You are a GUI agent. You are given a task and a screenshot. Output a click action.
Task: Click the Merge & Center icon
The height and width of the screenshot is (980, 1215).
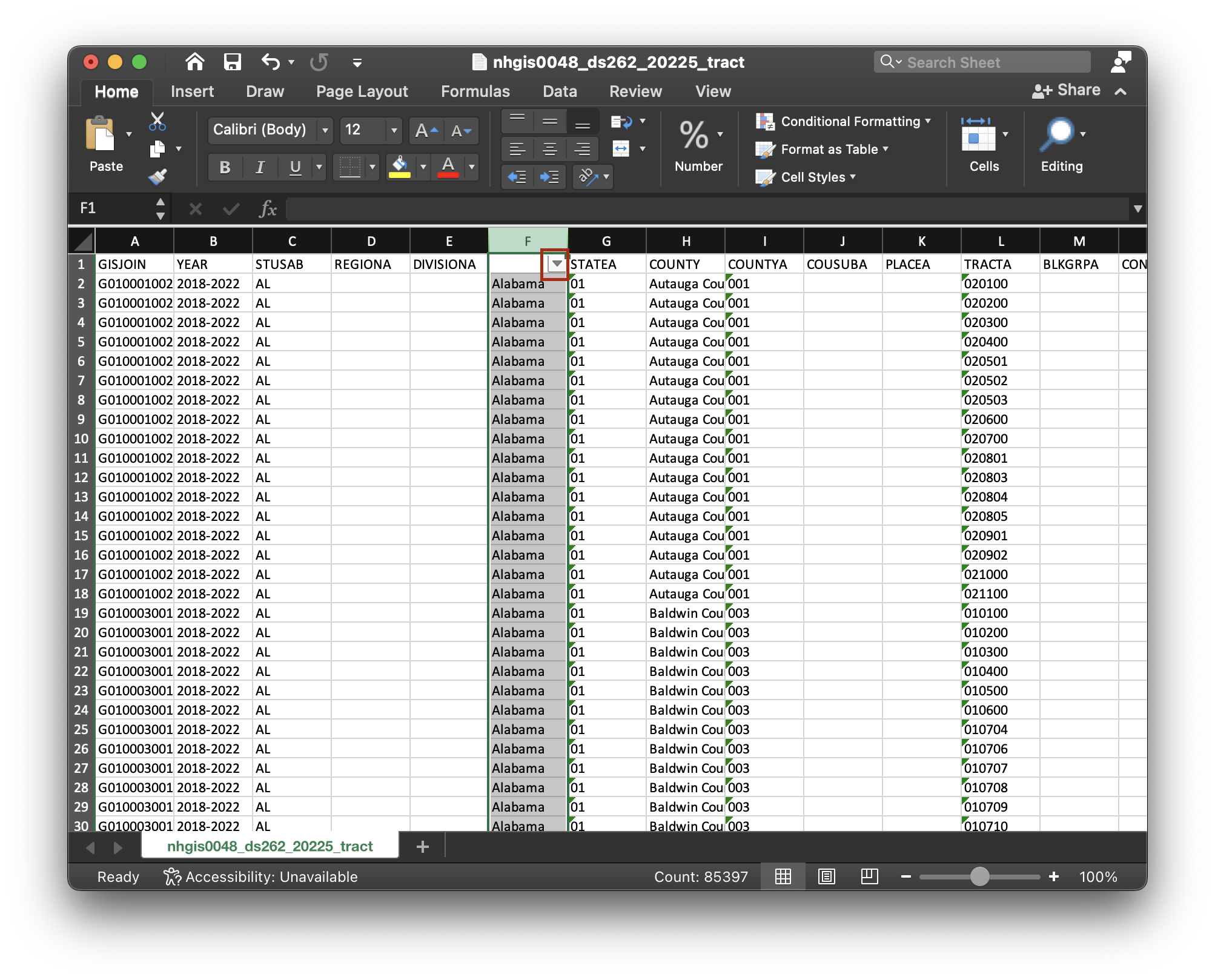(x=621, y=148)
